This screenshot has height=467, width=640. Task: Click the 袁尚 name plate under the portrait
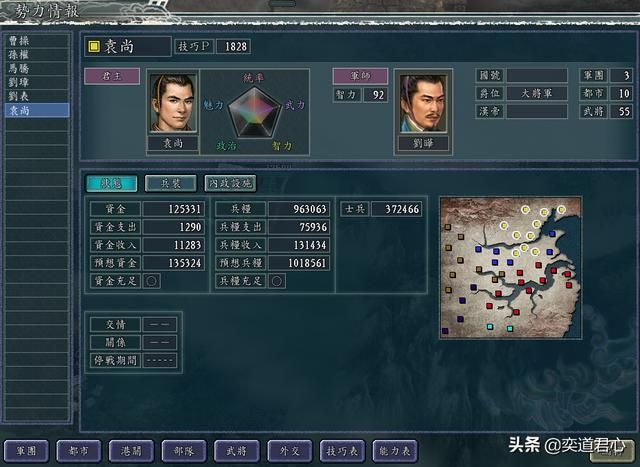tap(173, 144)
